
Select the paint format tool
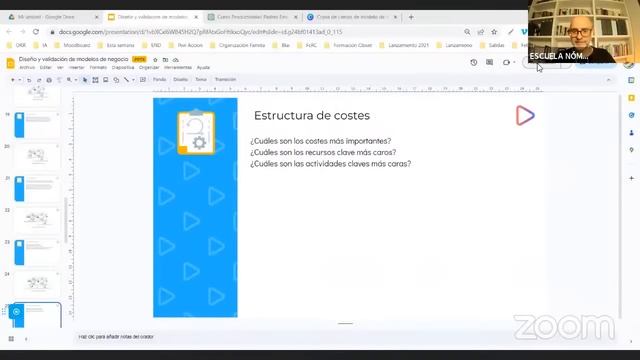point(59,80)
